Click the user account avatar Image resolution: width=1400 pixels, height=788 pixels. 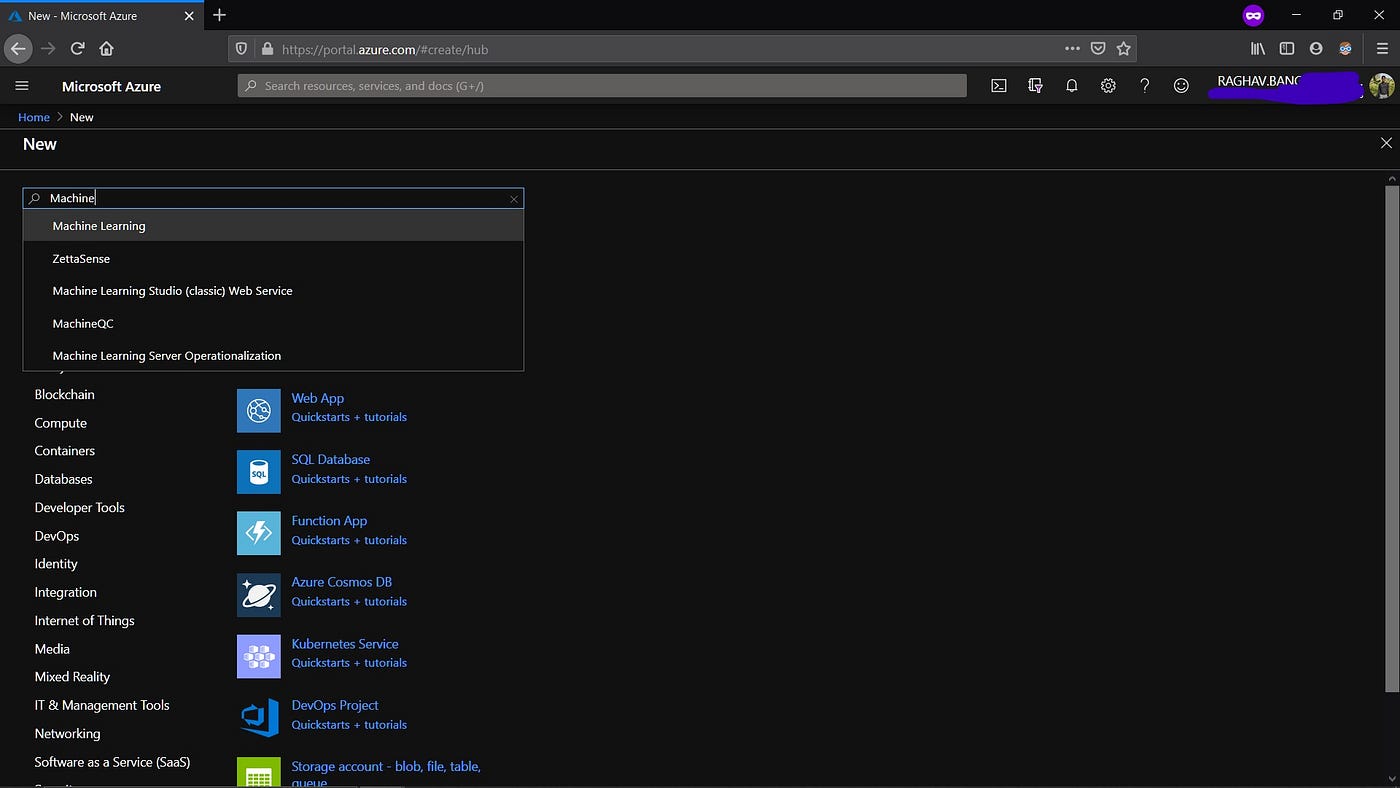(x=1381, y=86)
